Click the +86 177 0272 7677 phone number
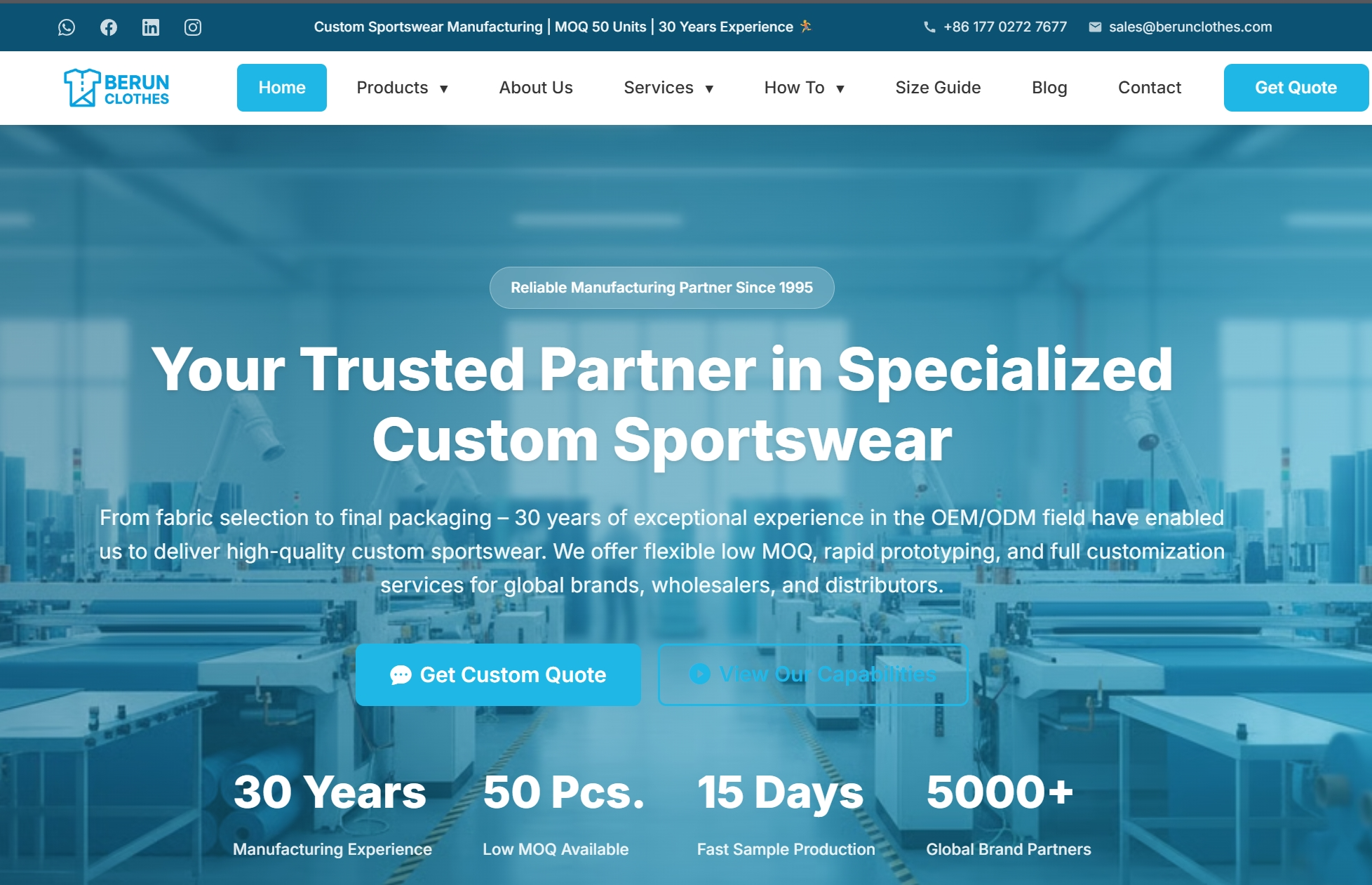1372x885 pixels. tap(1005, 27)
